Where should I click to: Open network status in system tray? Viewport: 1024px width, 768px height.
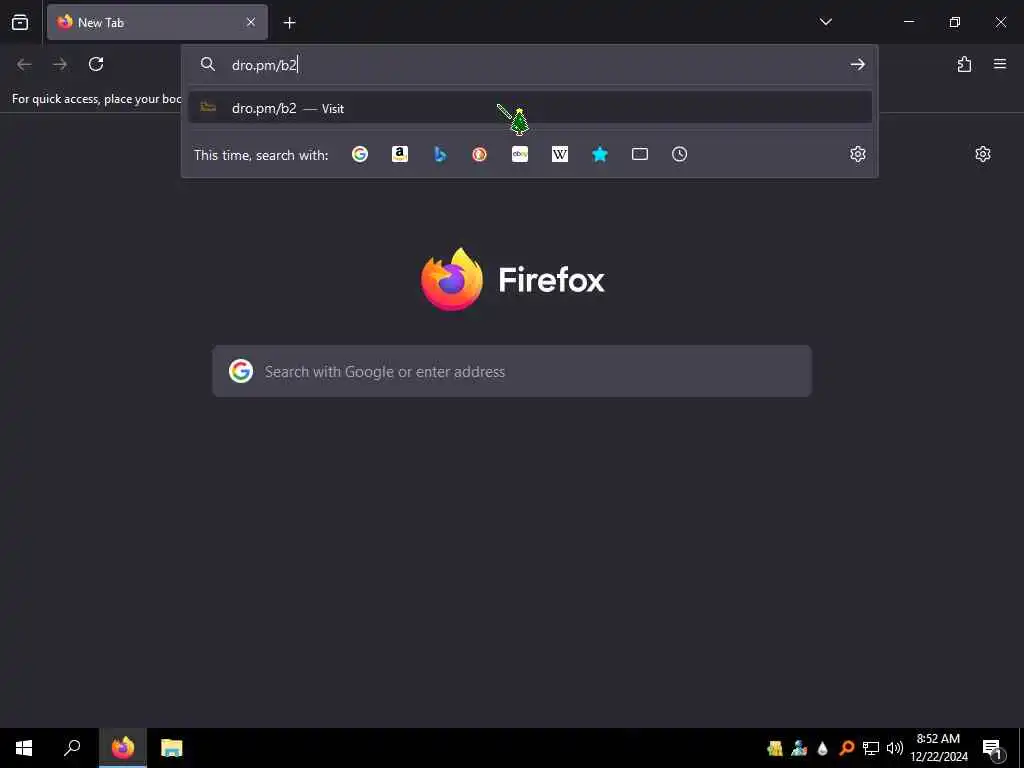pos(871,748)
